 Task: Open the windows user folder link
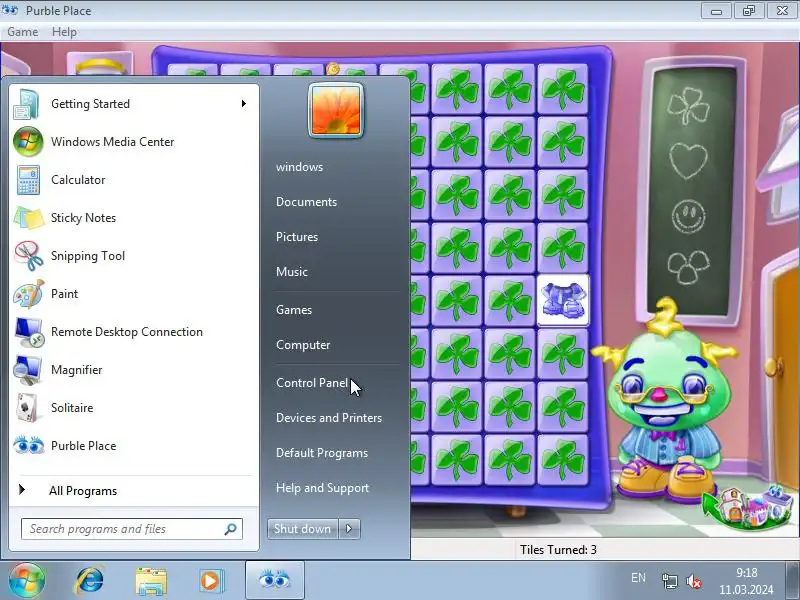[299, 167]
